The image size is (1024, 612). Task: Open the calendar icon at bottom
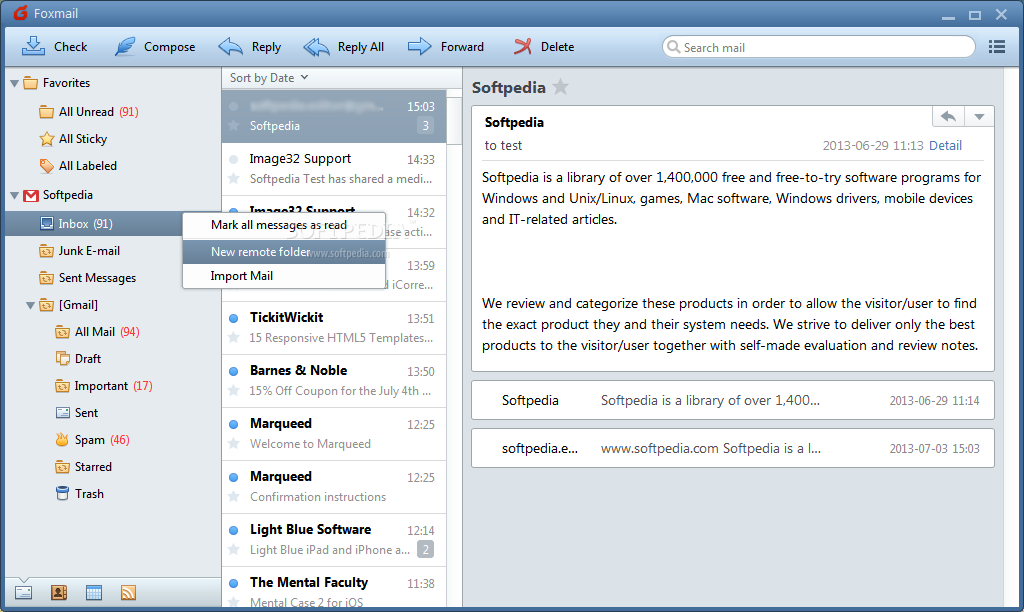point(94,593)
